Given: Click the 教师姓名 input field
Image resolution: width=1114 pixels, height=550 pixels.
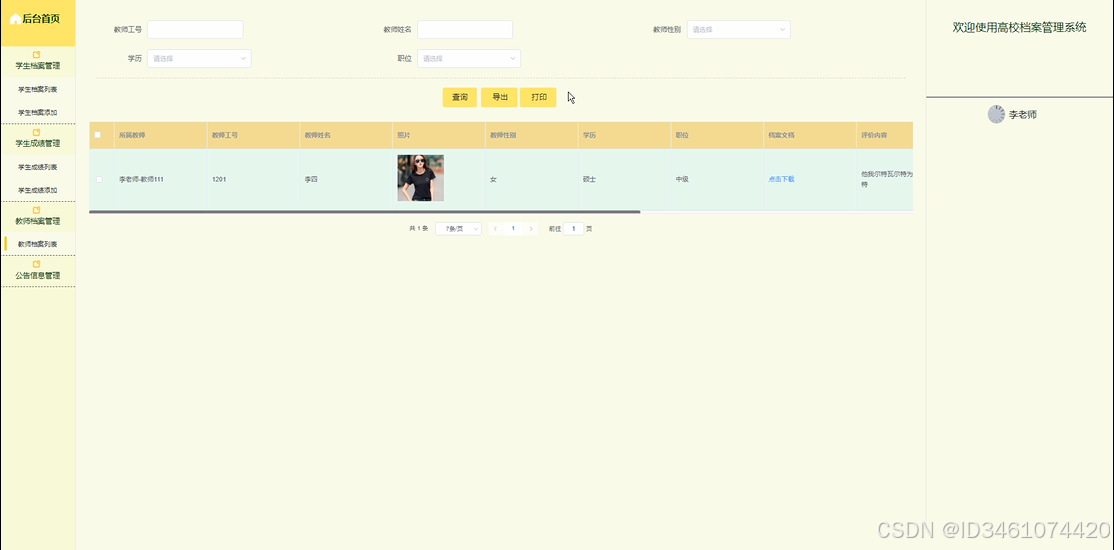Looking at the screenshot, I should (465, 29).
